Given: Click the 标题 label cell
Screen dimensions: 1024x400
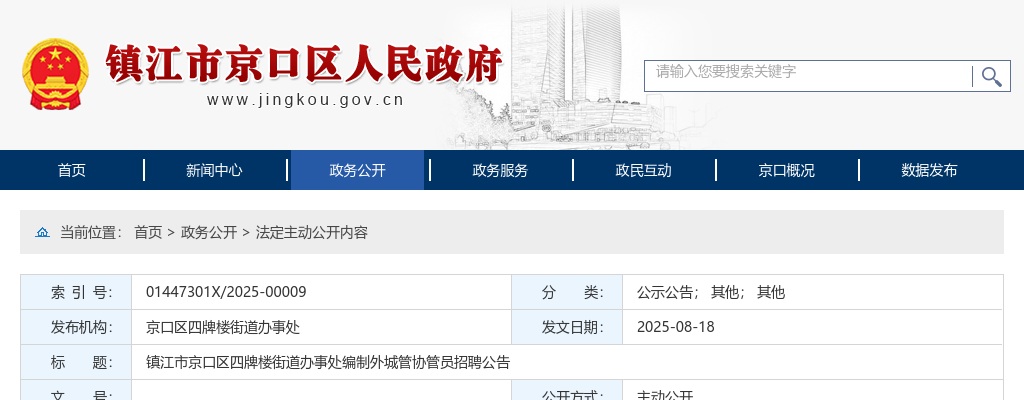Looking at the screenshot, I should point(76,362).
